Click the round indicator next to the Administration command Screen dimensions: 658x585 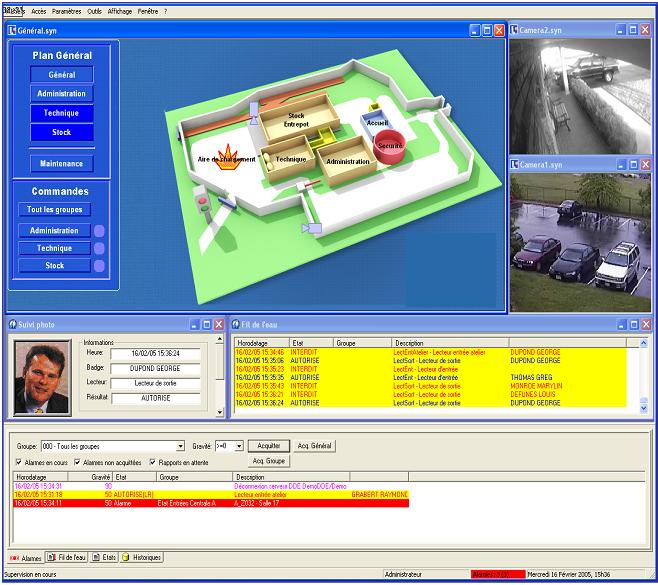(x=99, y=230)
